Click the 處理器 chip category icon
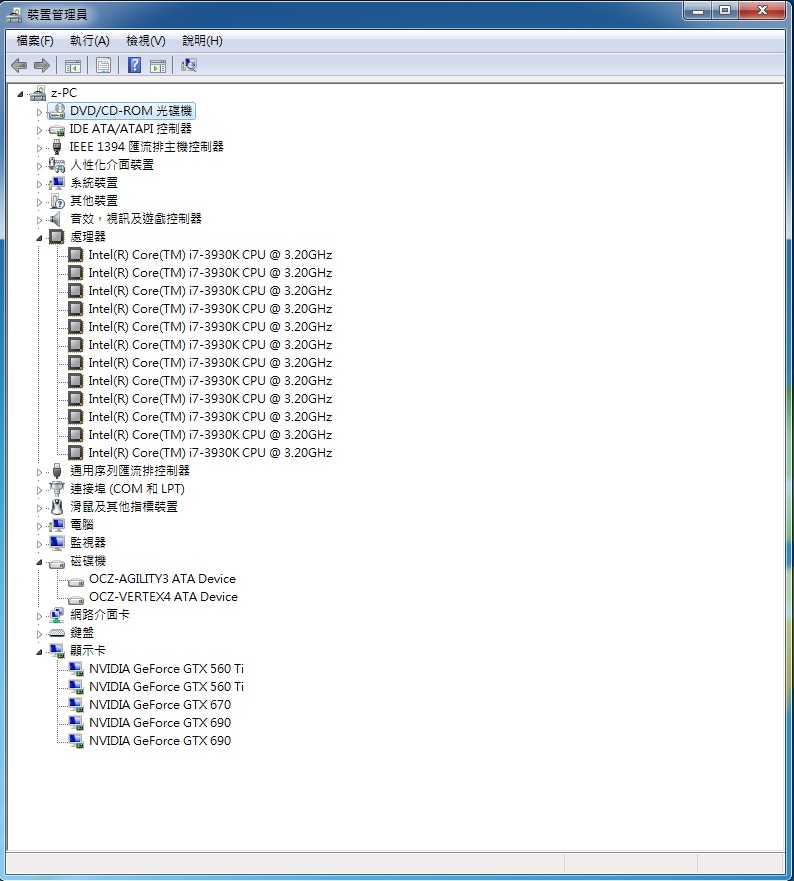 pos(57,237)
